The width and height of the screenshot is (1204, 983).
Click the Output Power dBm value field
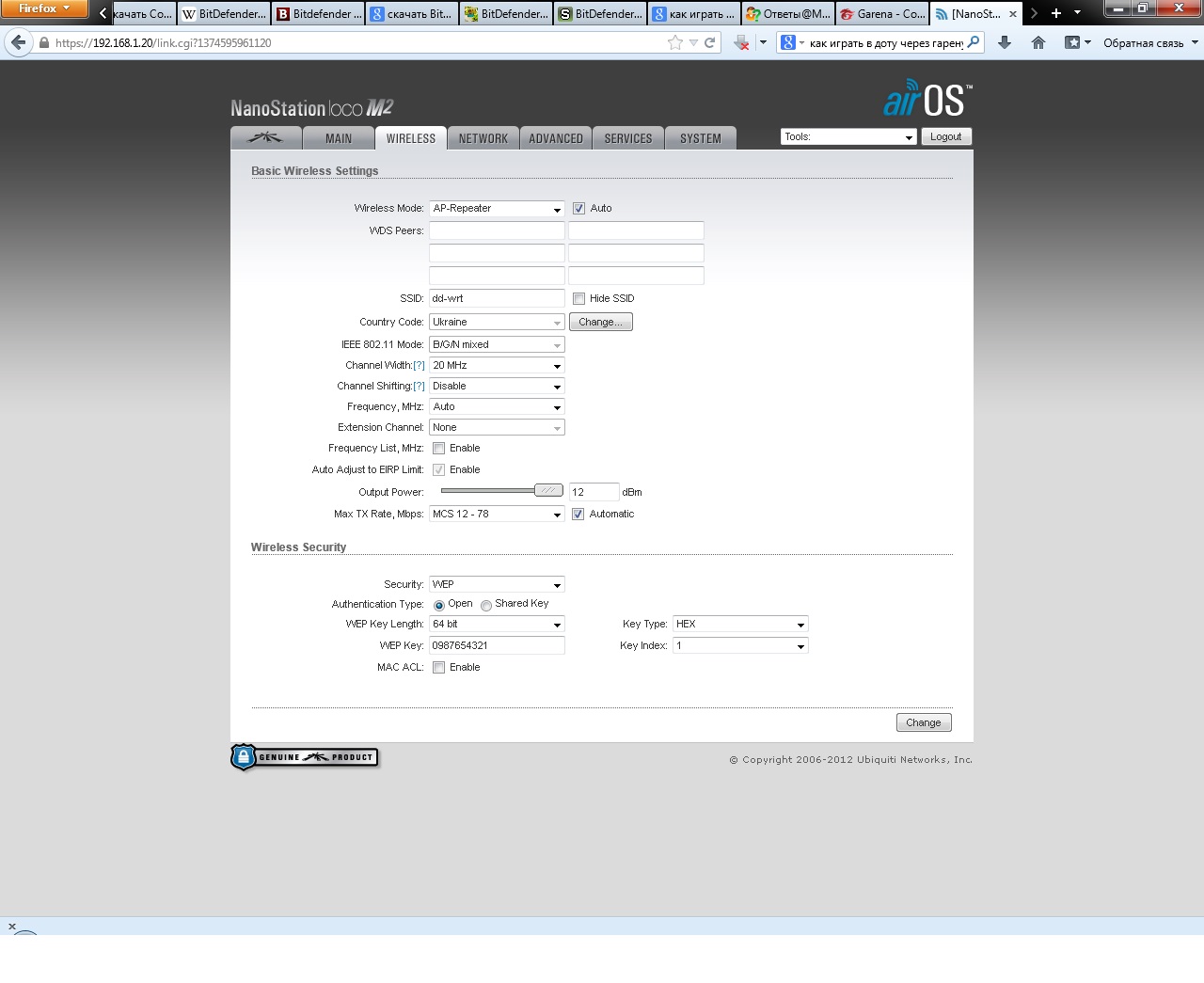594,492
